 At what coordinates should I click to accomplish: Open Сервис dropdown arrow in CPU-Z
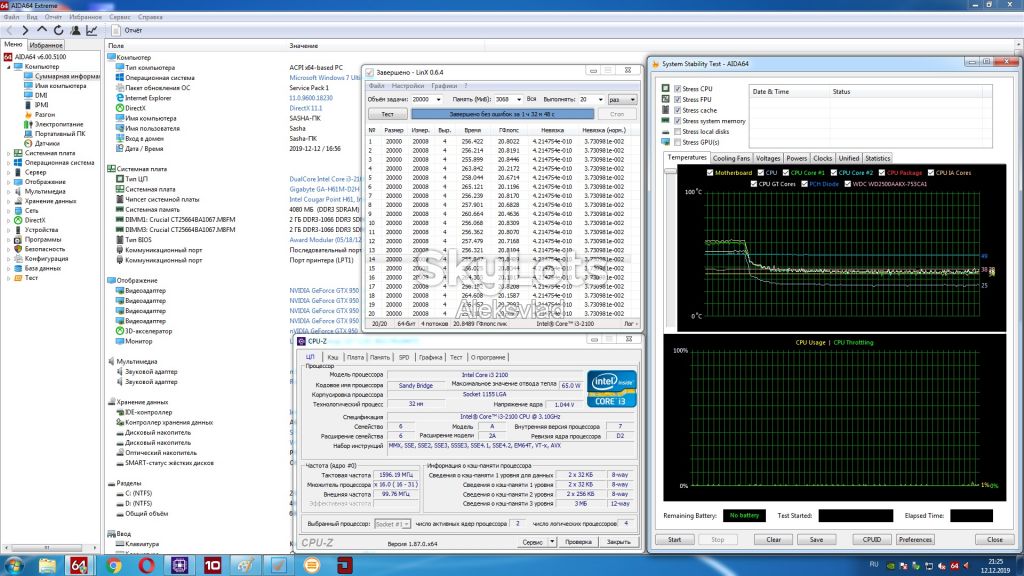552,542
